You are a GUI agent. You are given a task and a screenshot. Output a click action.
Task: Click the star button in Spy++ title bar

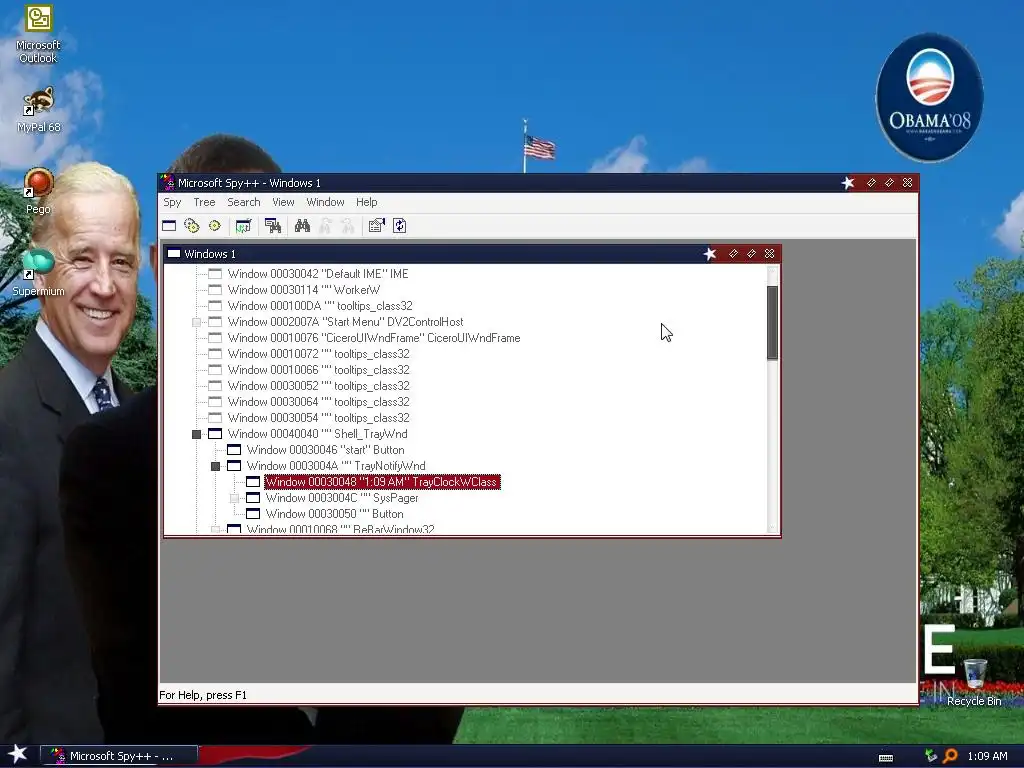848,183
